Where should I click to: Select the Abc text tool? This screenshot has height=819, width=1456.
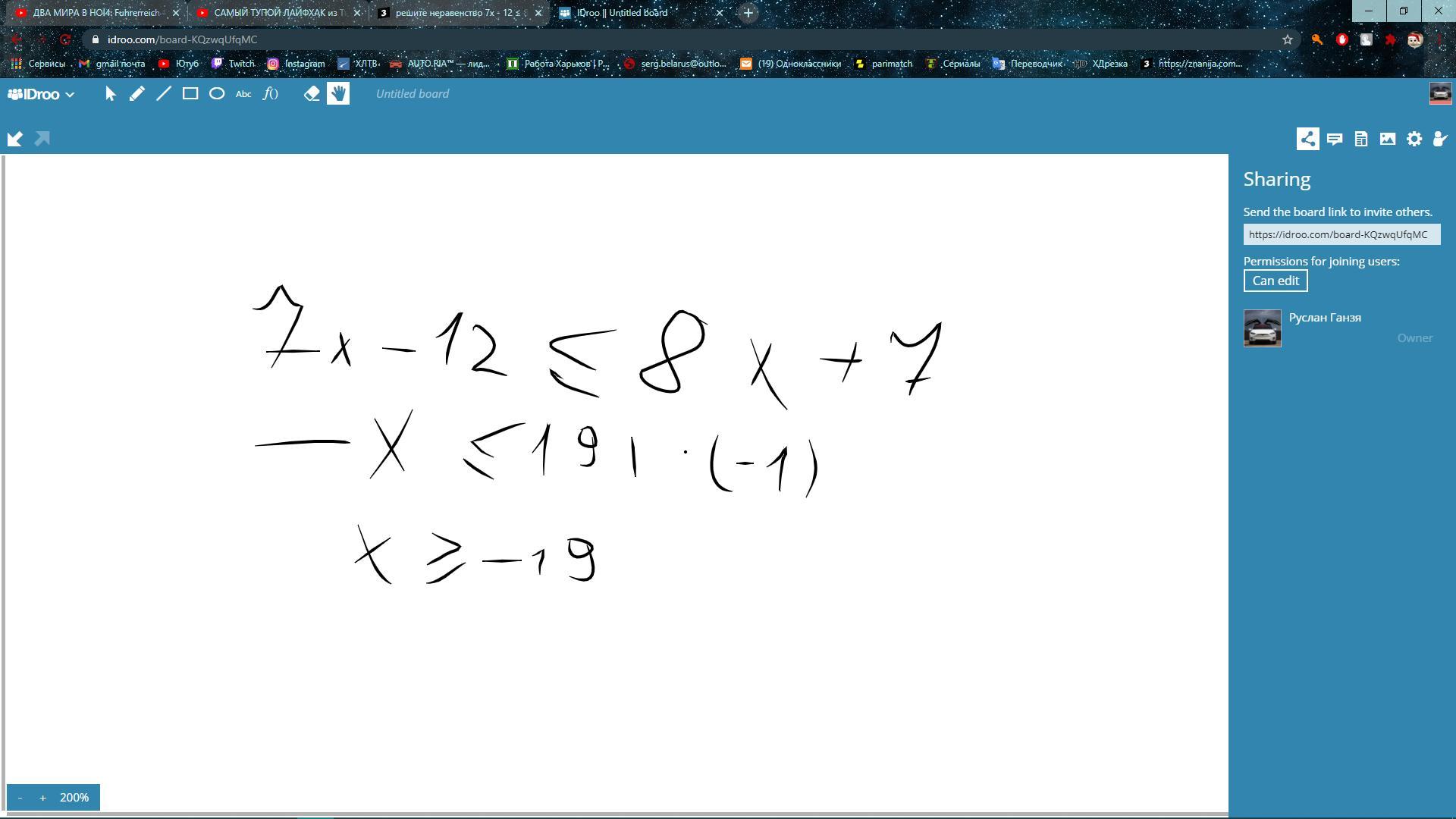tap(243, 94)
